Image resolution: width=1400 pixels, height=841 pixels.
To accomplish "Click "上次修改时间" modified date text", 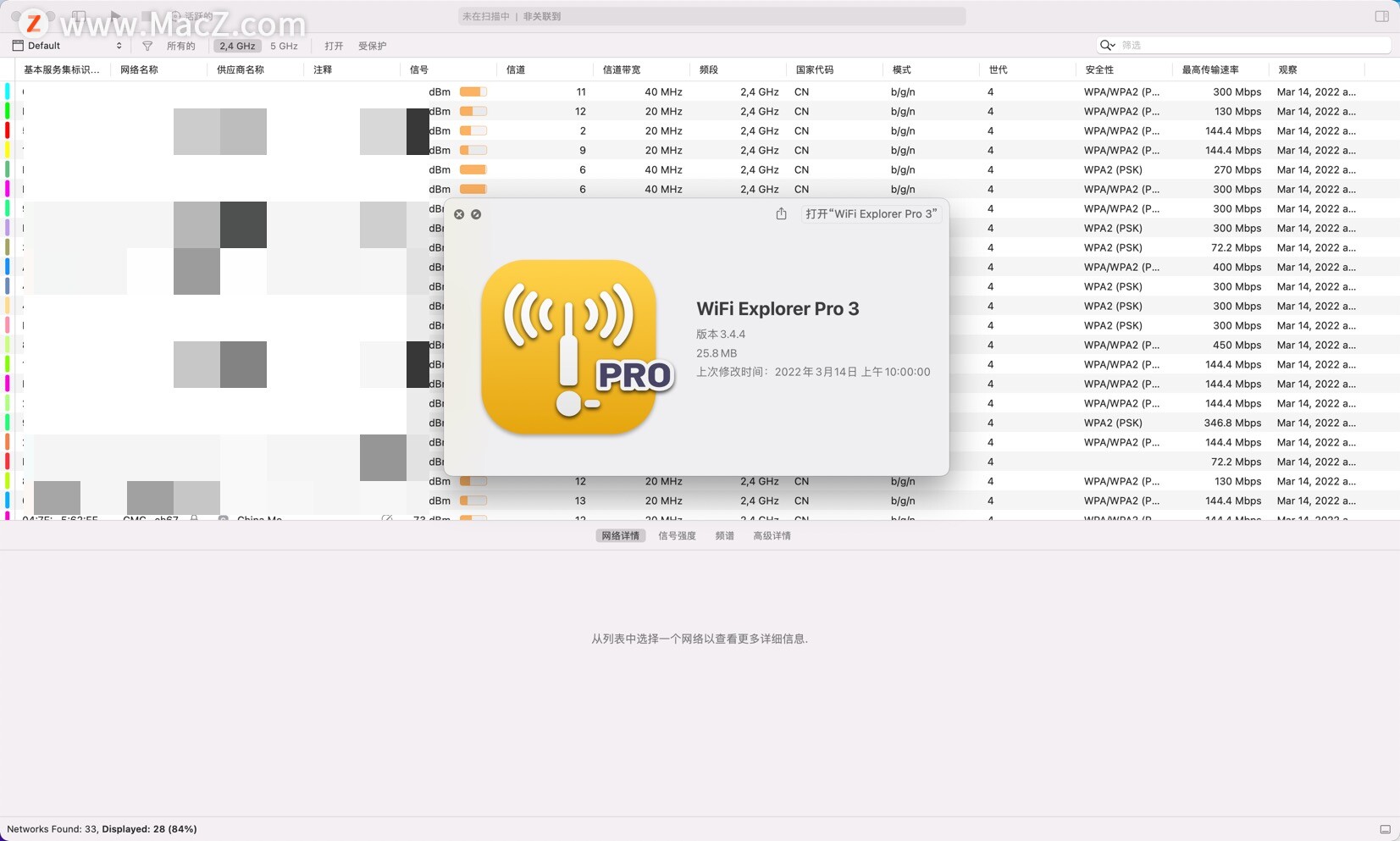I will point(813,372).
